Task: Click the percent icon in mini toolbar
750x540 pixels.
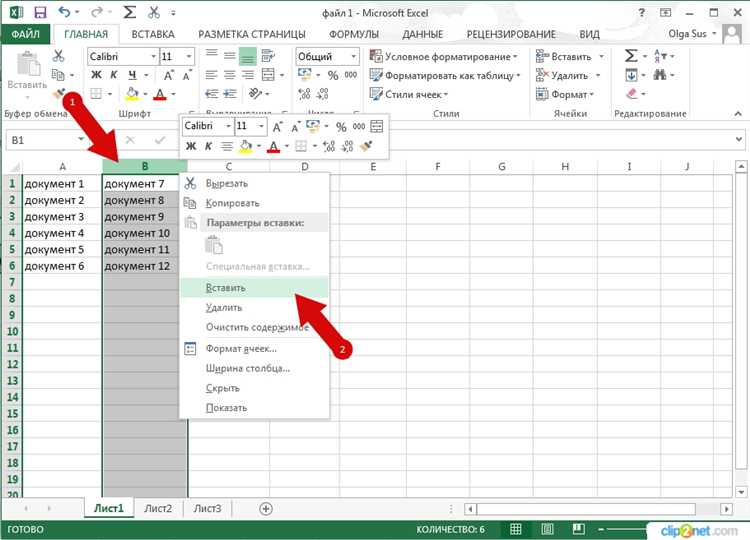Action: [341, 127]
